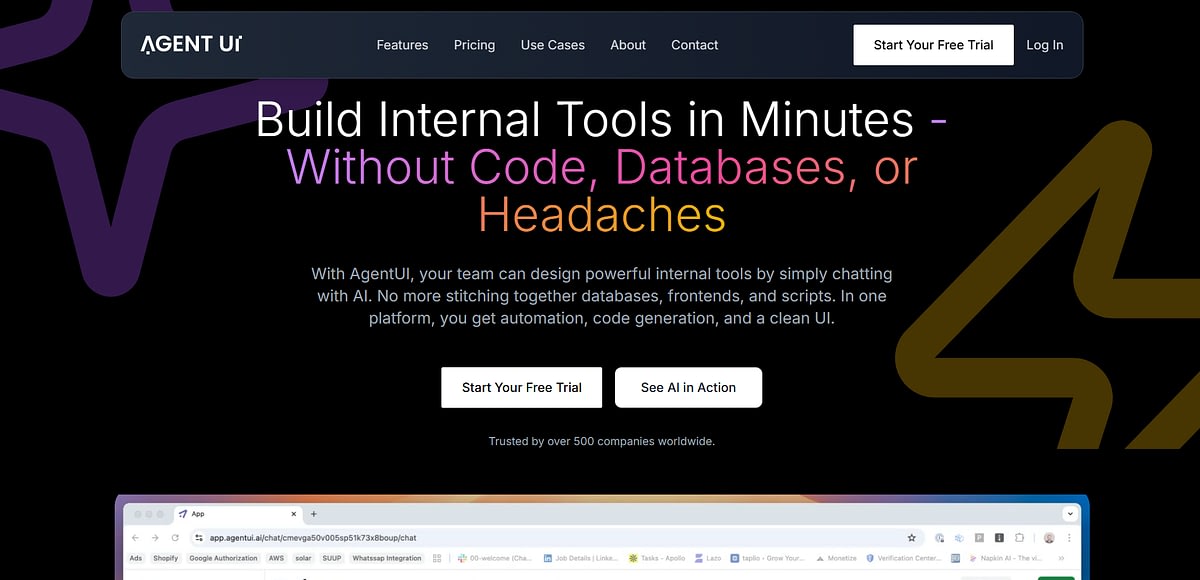Click the bookmark star in the address bar
1200x580 pixels.
point(910,537)
